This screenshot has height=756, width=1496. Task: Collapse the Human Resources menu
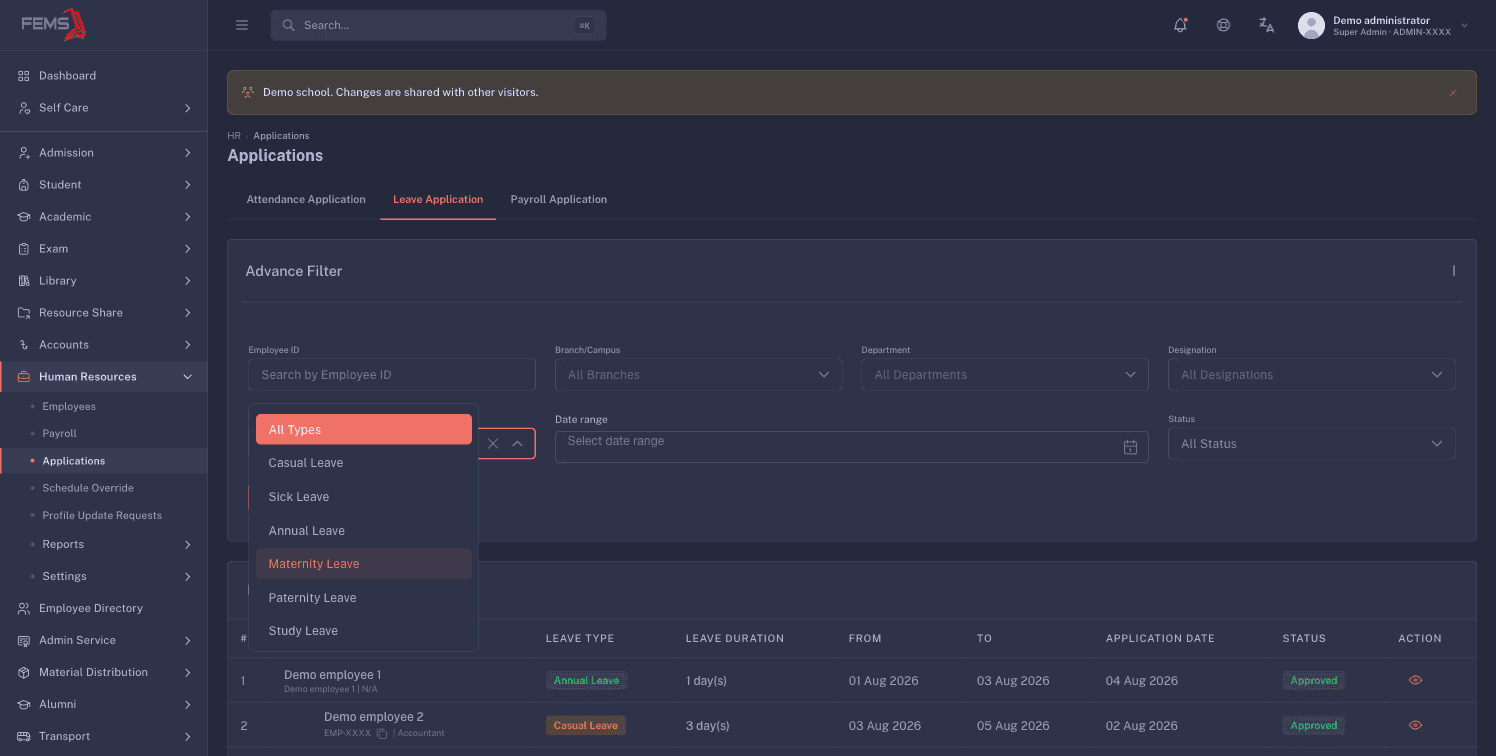coord(187,377)
